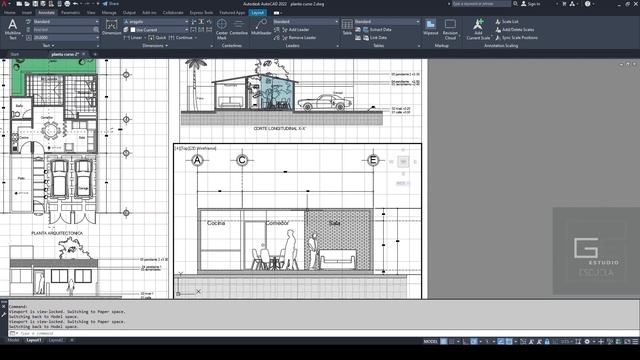Click the Sign In button
The width and height of the screenshot is (640, 360).
tap(530, 4)
